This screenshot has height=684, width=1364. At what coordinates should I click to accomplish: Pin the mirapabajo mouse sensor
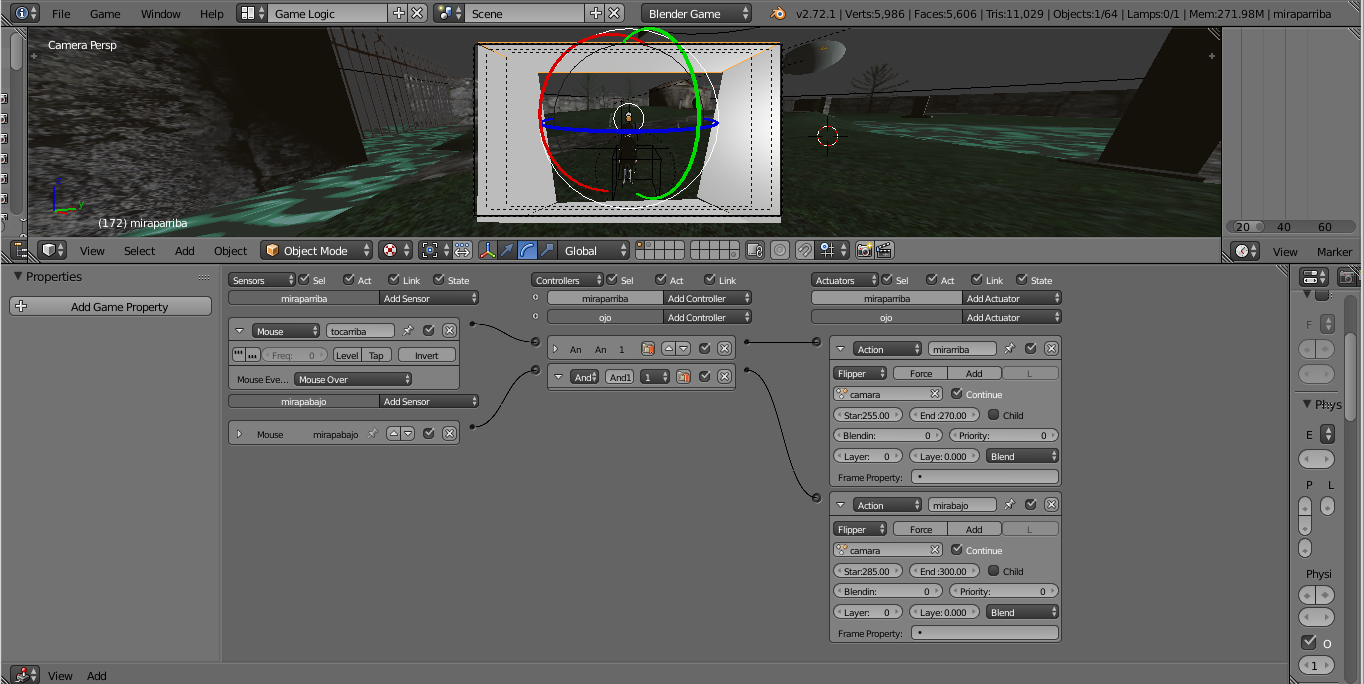click(372, 434)
